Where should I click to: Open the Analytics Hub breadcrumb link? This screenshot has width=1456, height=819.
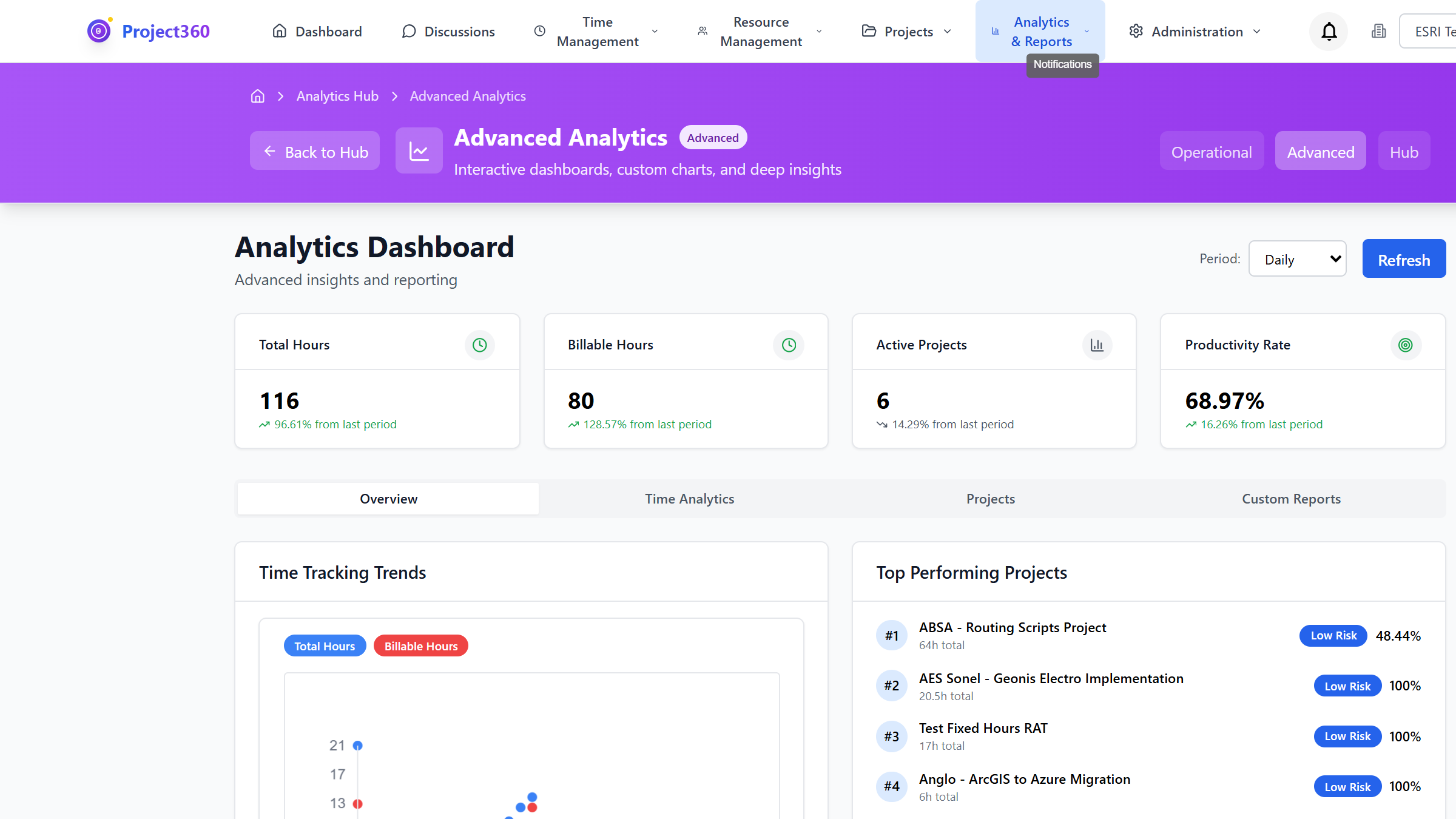pos(337,96)
